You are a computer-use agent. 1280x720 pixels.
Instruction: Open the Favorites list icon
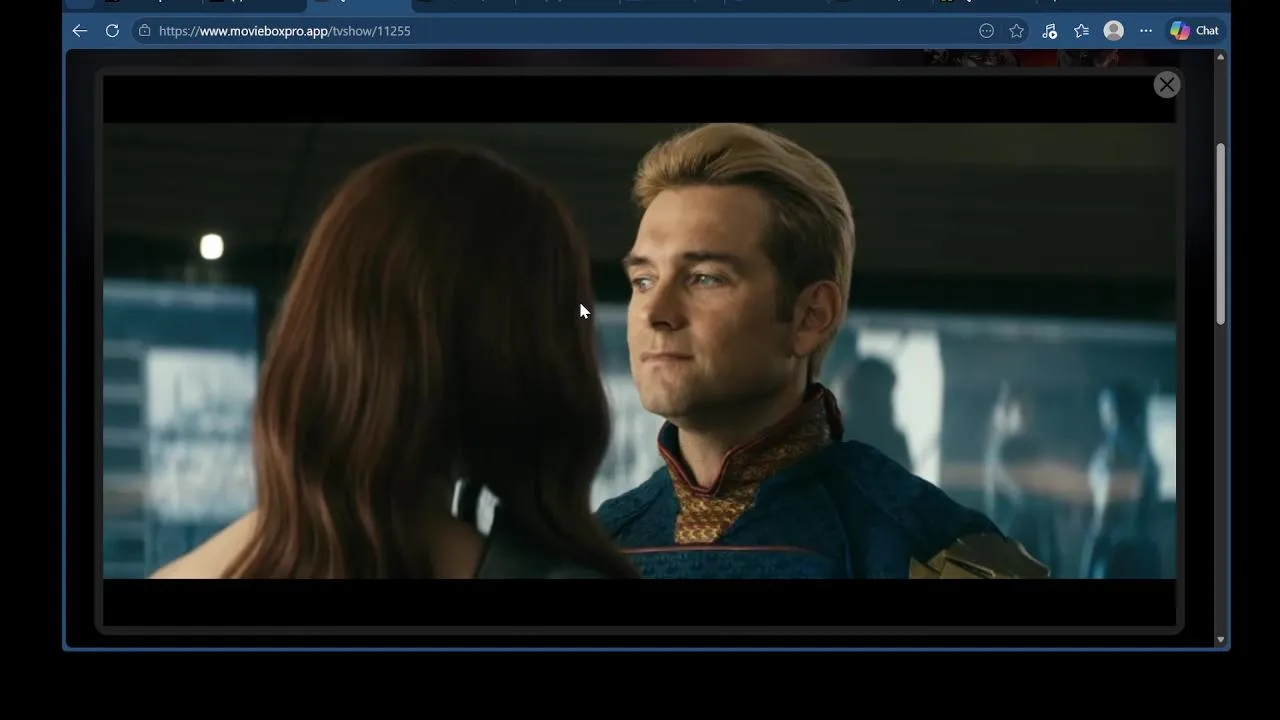1081,31
